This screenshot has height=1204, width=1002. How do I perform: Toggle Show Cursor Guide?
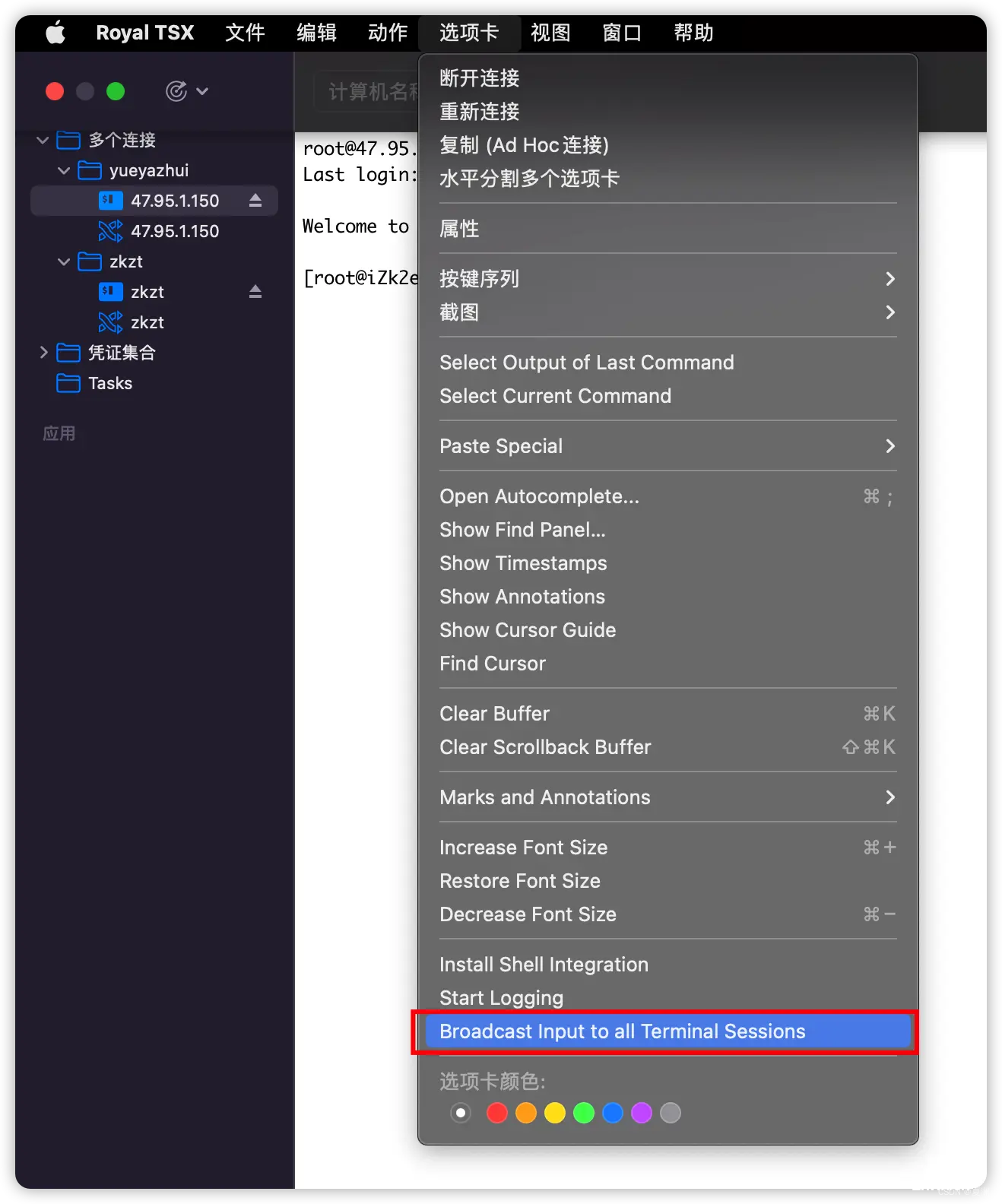pos(667,630)
